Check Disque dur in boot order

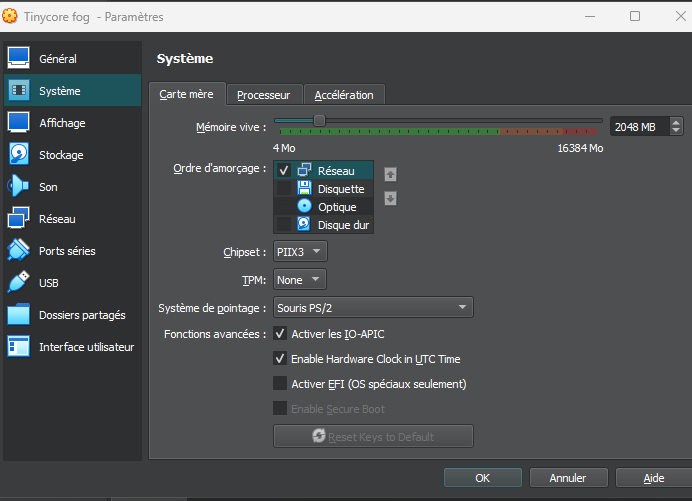(x=284, y=224)
